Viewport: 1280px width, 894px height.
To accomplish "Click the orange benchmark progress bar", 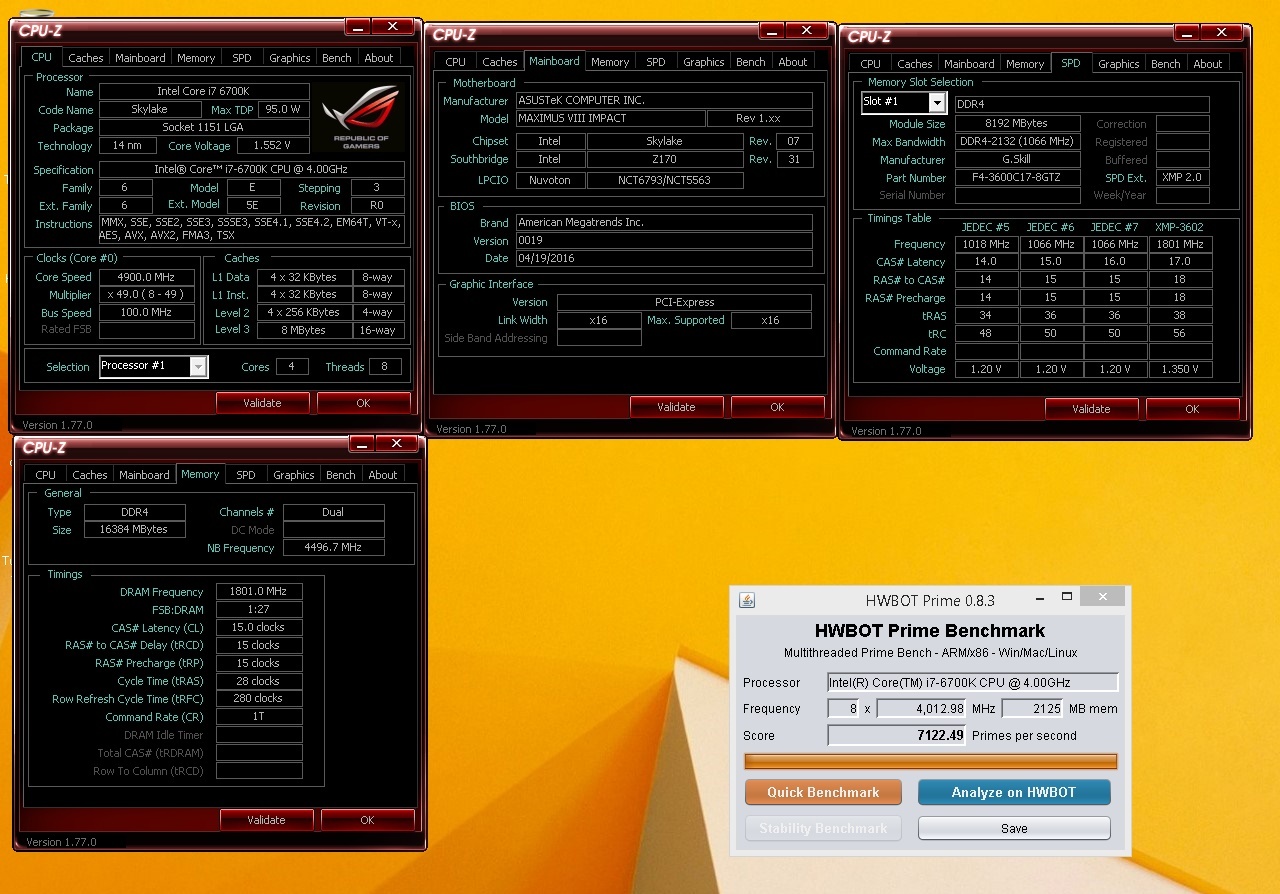I will (930, 762).
